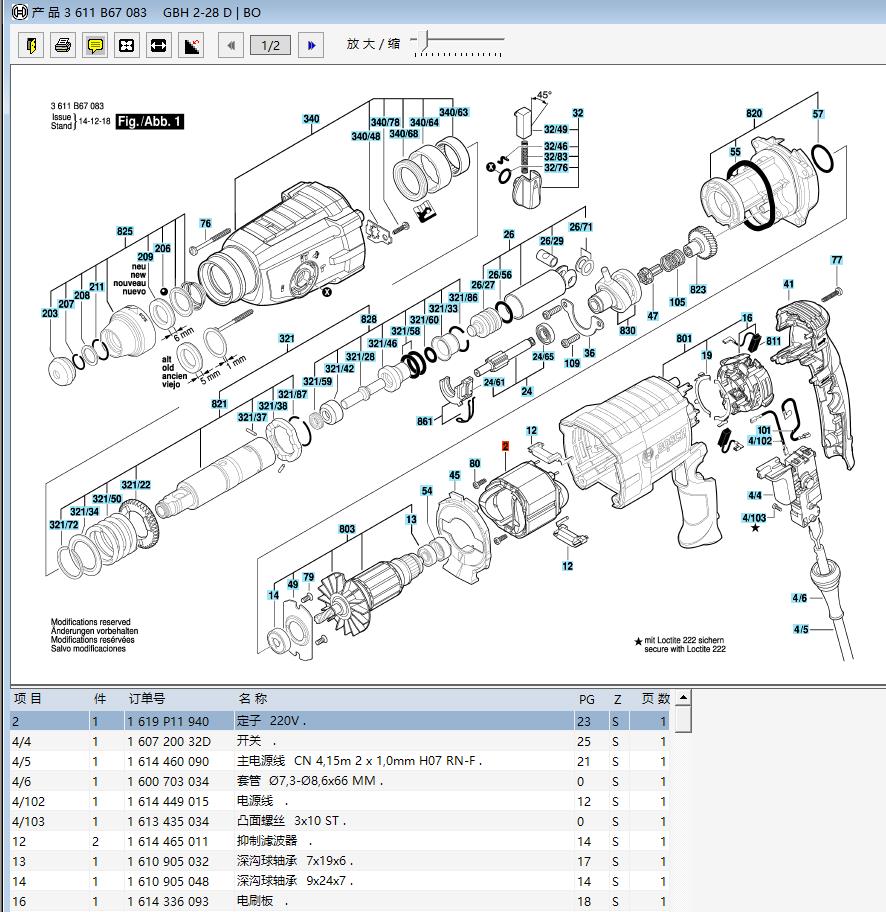Click part label 32 on the diagram

(578, 113)
